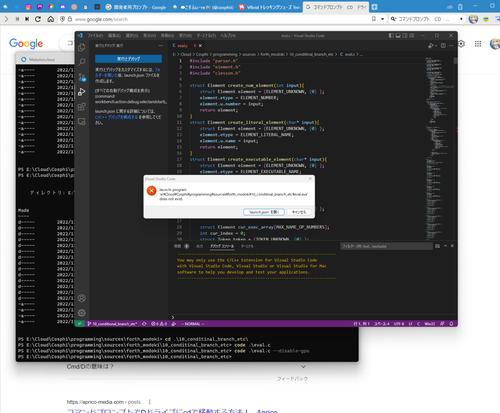Open the 編集 menu in VS Code
Viewport: 500px width, 413px height.
[x=114, y=35]
